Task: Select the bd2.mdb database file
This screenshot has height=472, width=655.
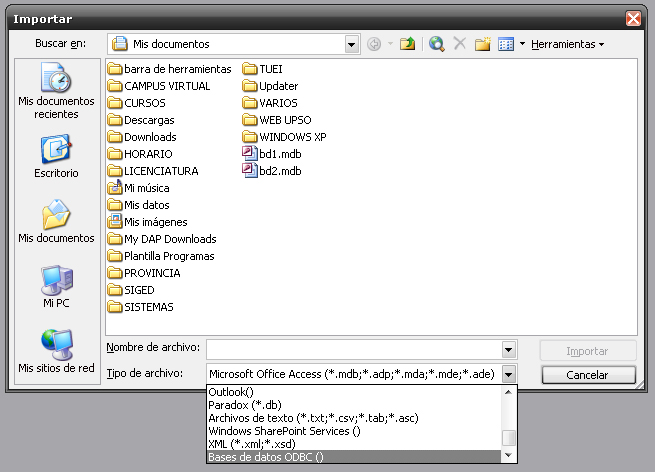Action: (272, 171)
